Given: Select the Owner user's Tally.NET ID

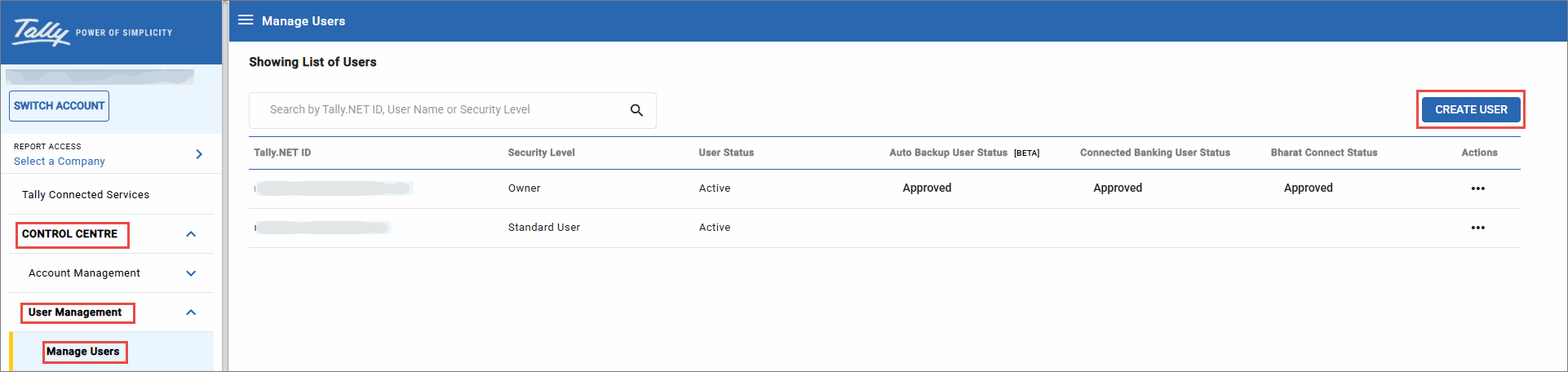Looking at the screenshot, I should (333, 188).
